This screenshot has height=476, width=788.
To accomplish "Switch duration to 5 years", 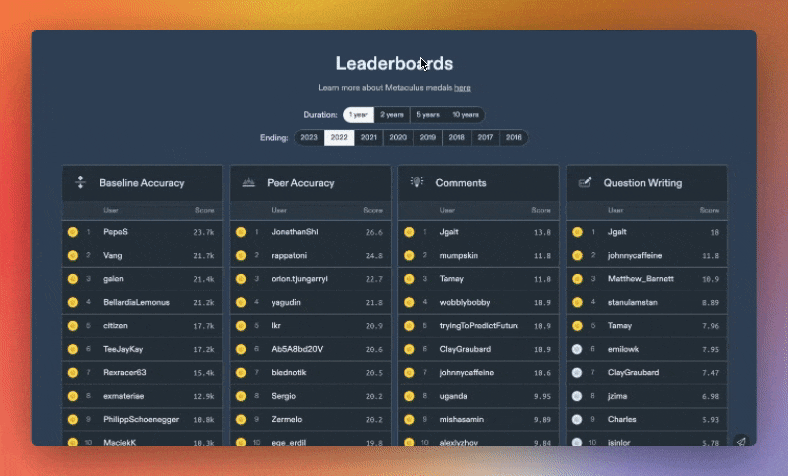I will click(x=428, y=115).
